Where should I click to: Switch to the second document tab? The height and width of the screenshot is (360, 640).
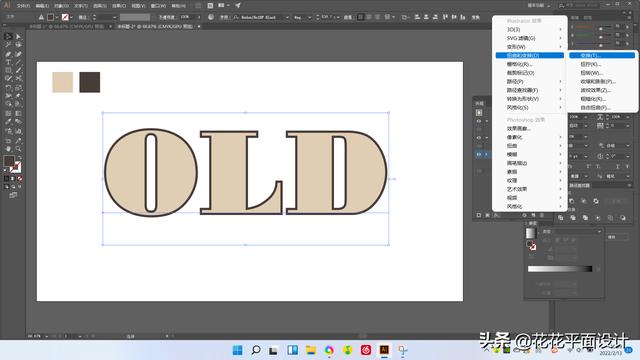click(x=155, y=26)
